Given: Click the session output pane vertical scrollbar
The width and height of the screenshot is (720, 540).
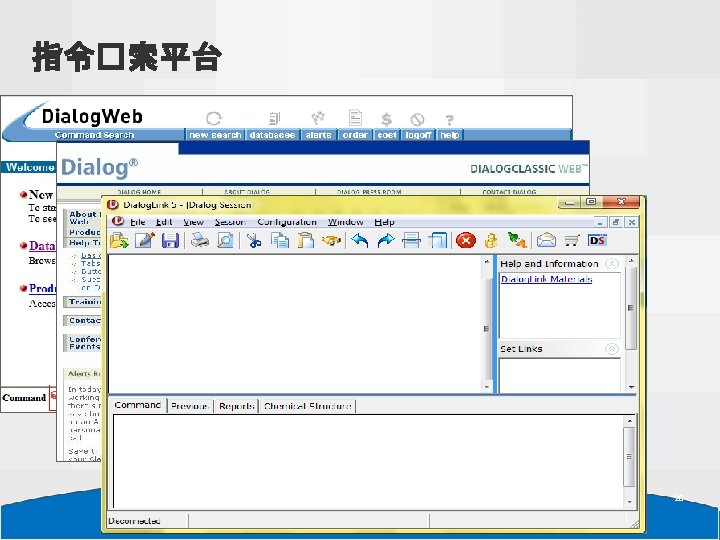Looking at the screenshot, I should [487, 324].
